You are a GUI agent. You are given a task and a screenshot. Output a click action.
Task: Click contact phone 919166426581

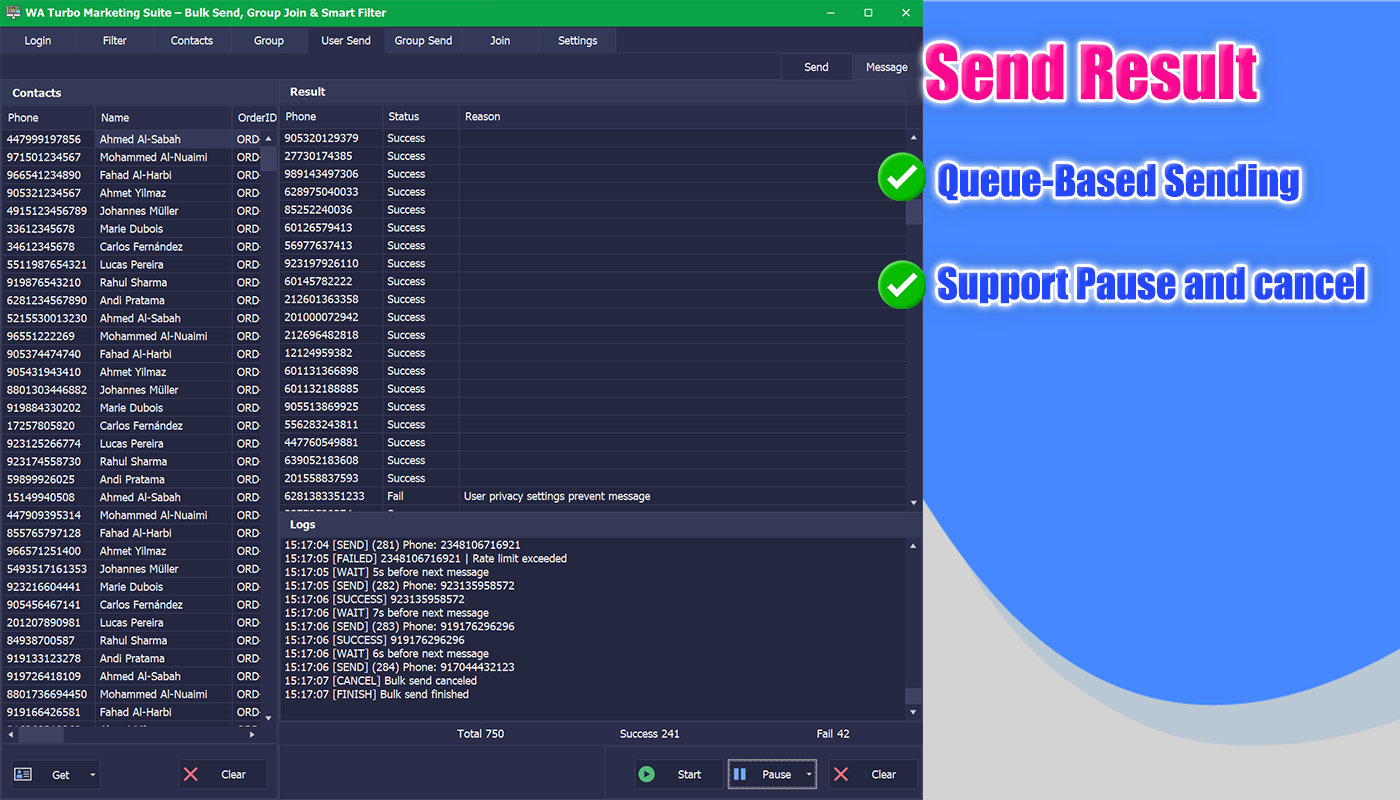44,712
